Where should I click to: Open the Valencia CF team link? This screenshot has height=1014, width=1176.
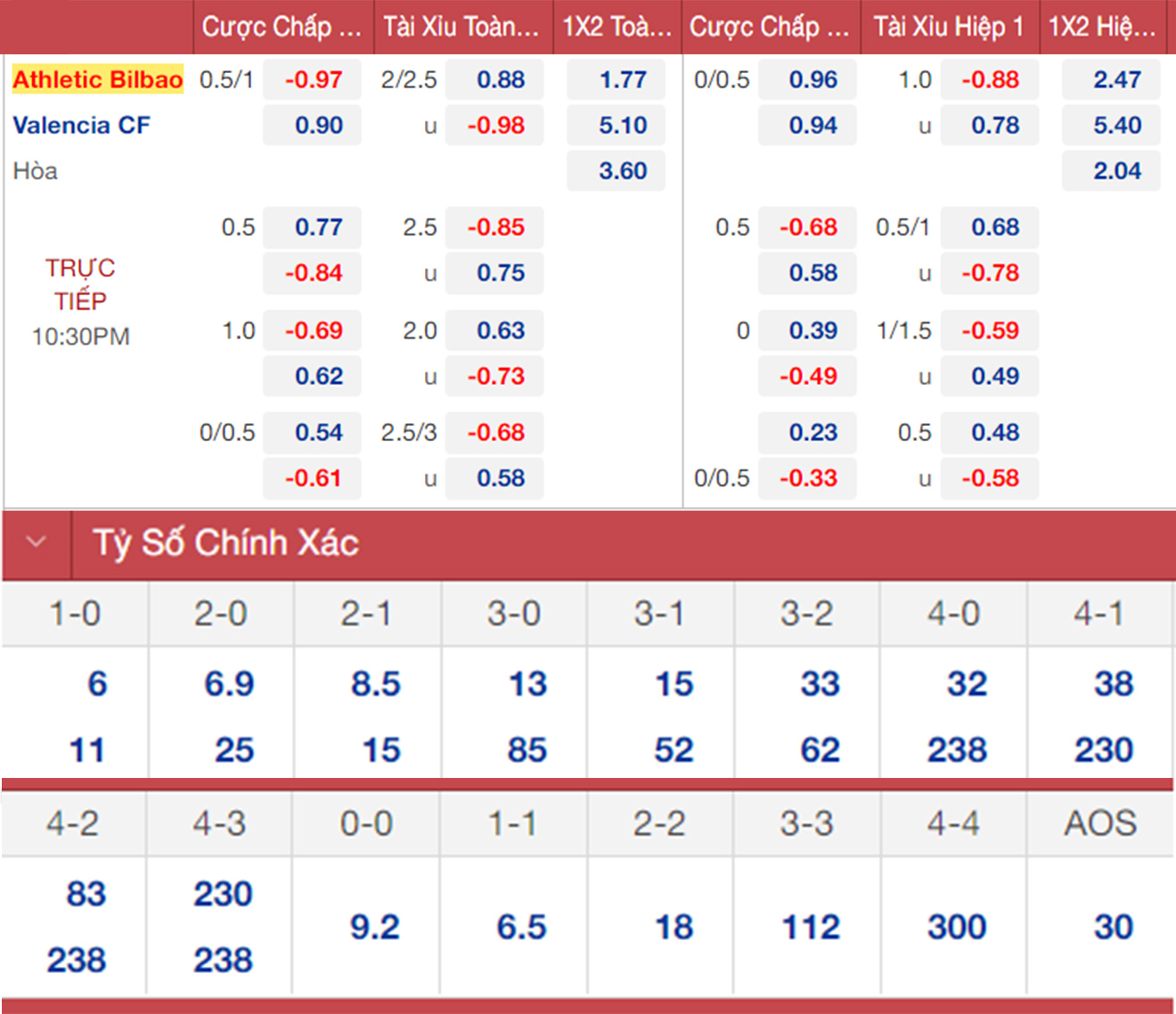tap(81, 125)
